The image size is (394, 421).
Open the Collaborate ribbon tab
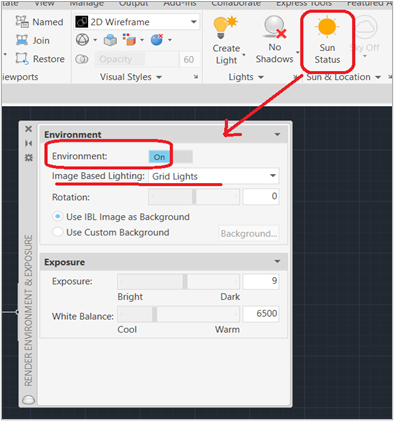point(236,3)
